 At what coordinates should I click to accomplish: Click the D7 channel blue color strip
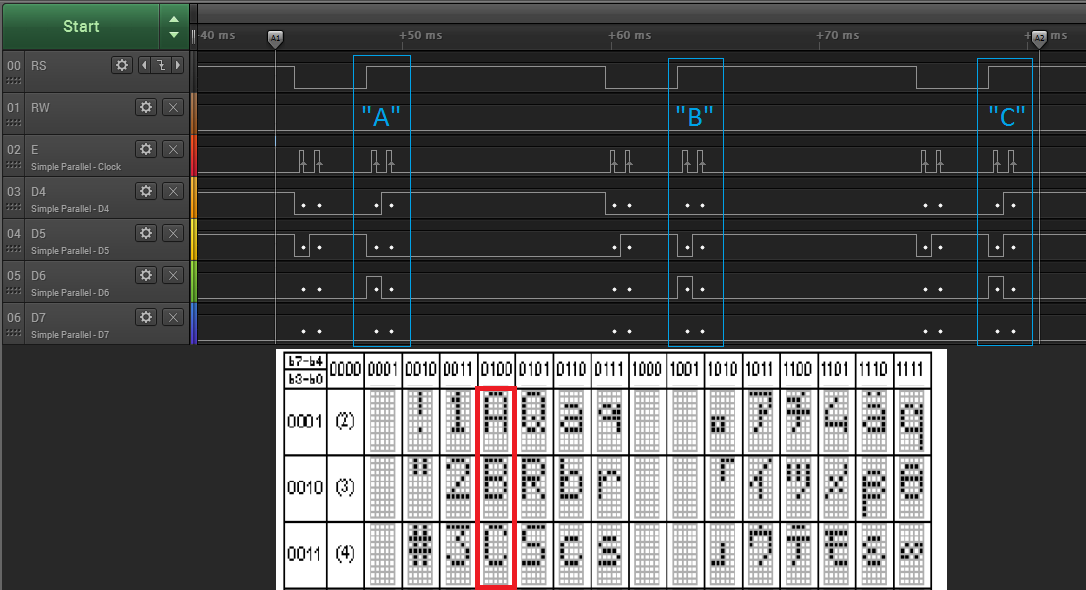[194, 324]
